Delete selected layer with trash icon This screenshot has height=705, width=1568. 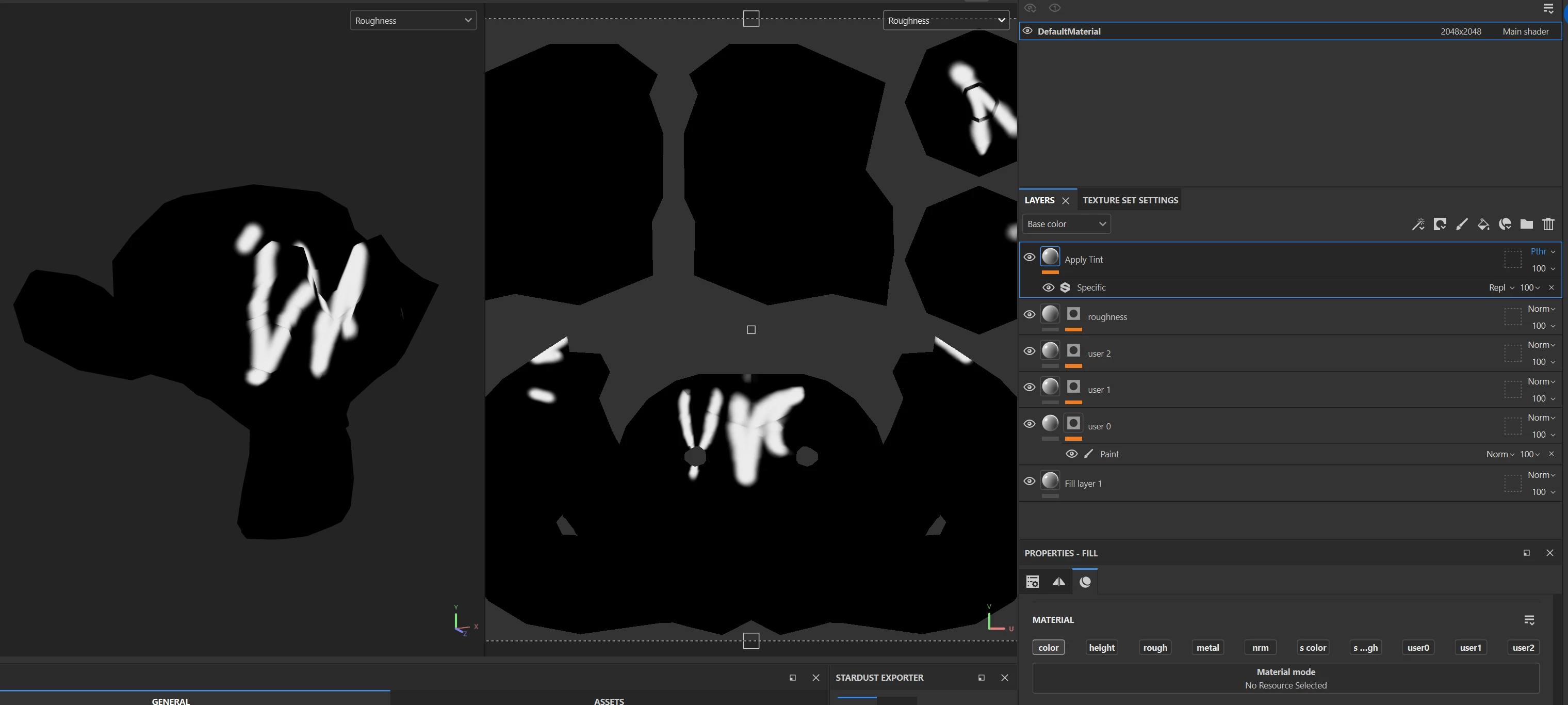point(1548,224)
